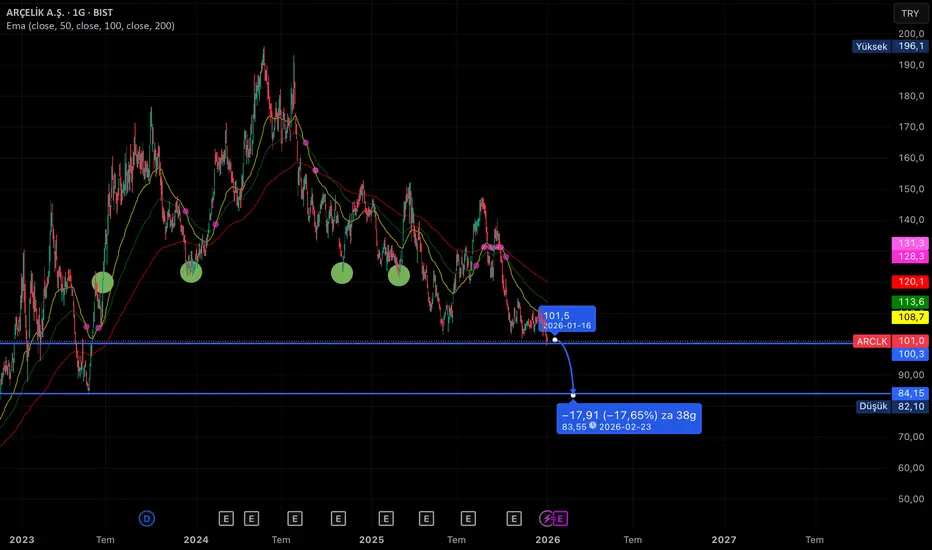Click the 70,00 price axis value

[x=911, y=436]
